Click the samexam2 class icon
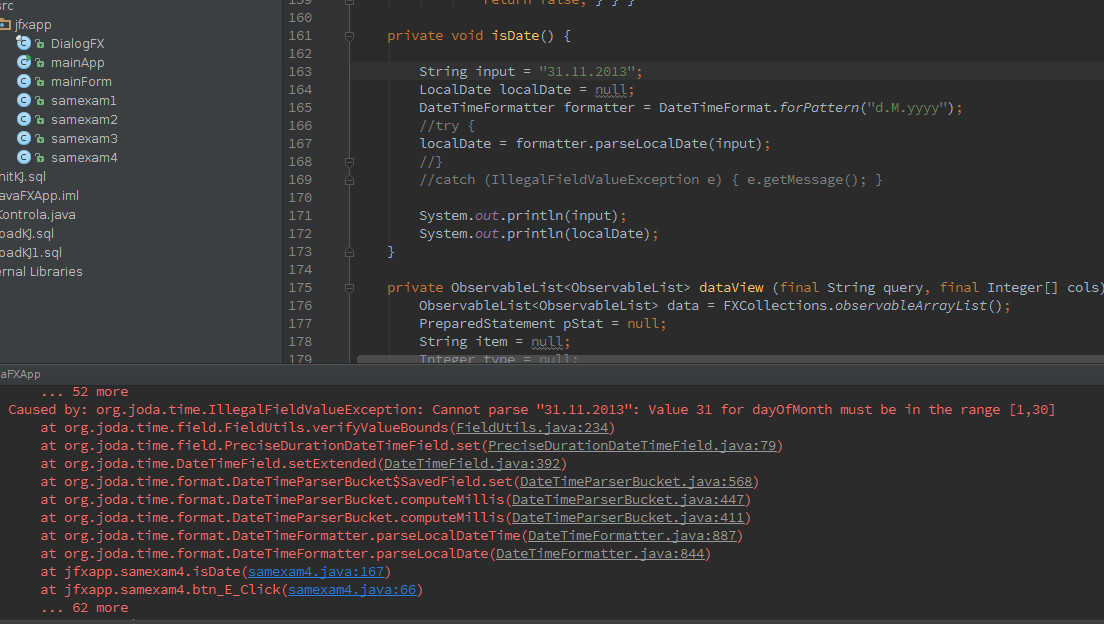1104x624 pixels. 23,119
